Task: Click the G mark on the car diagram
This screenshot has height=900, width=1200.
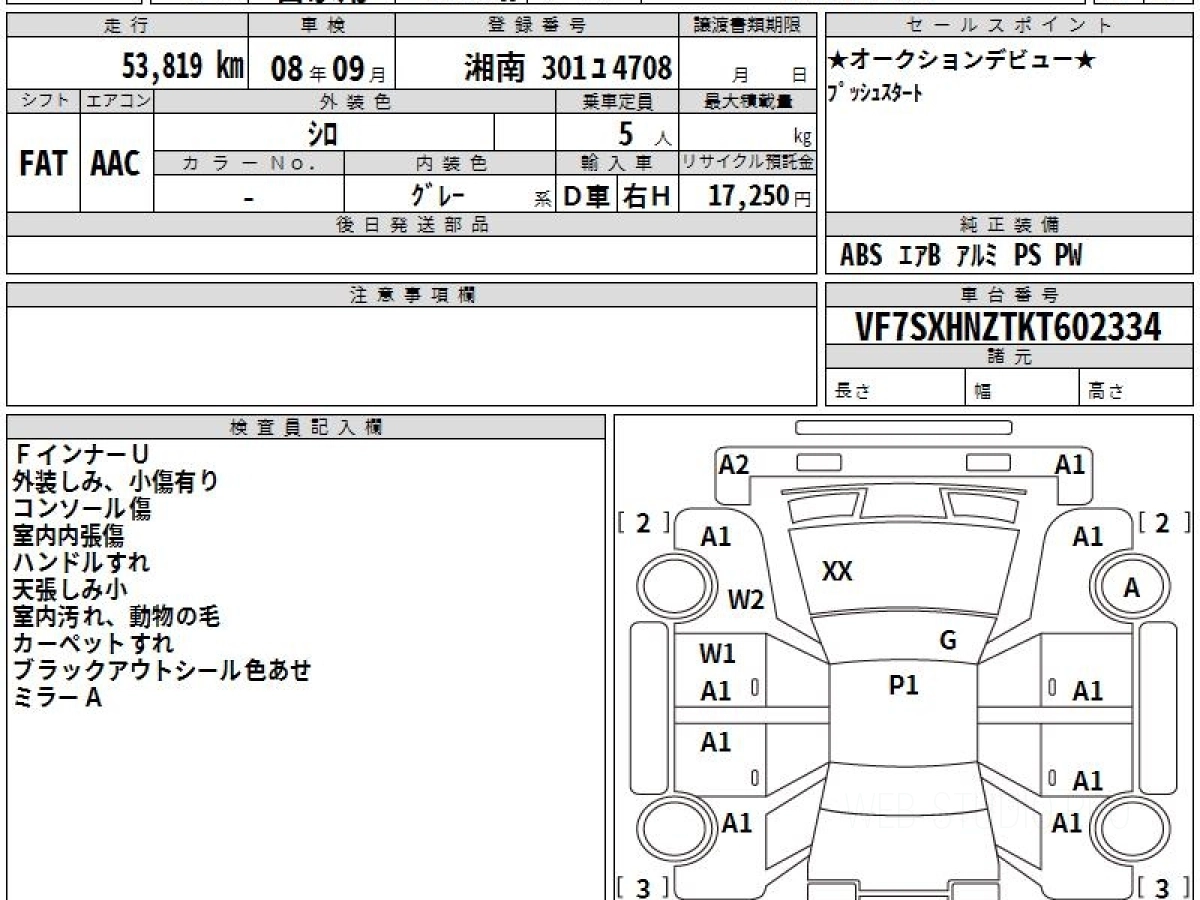Action: [948, 641]
